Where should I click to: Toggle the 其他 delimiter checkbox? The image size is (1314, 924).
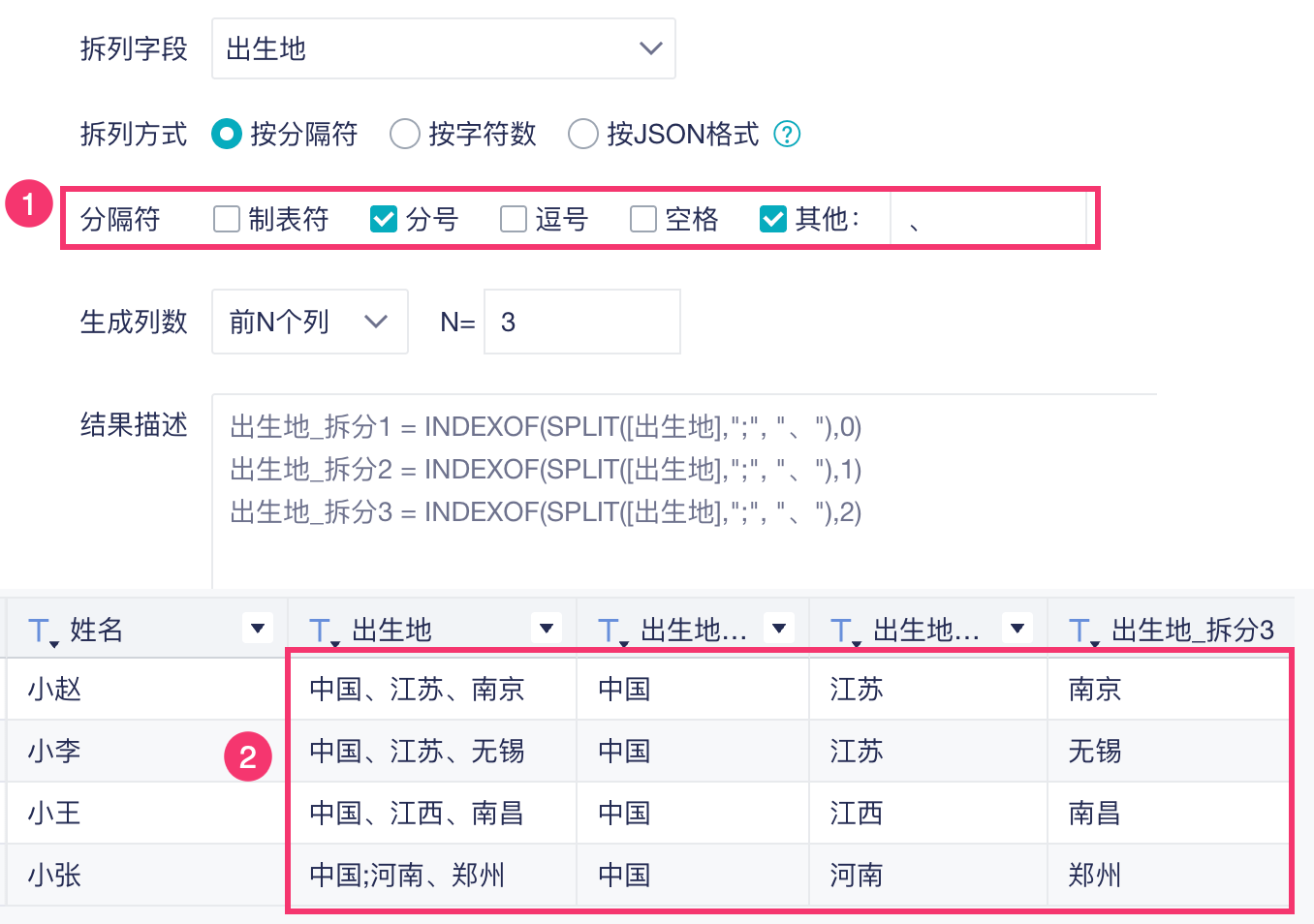[x=773, y=219]
